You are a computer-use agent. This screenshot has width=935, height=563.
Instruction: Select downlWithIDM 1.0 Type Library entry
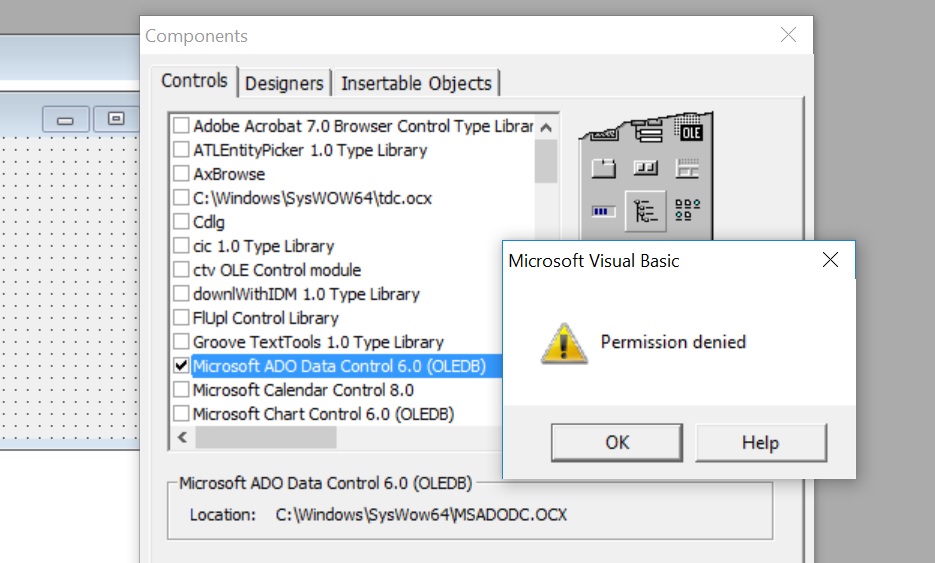[x=306, y=294]
